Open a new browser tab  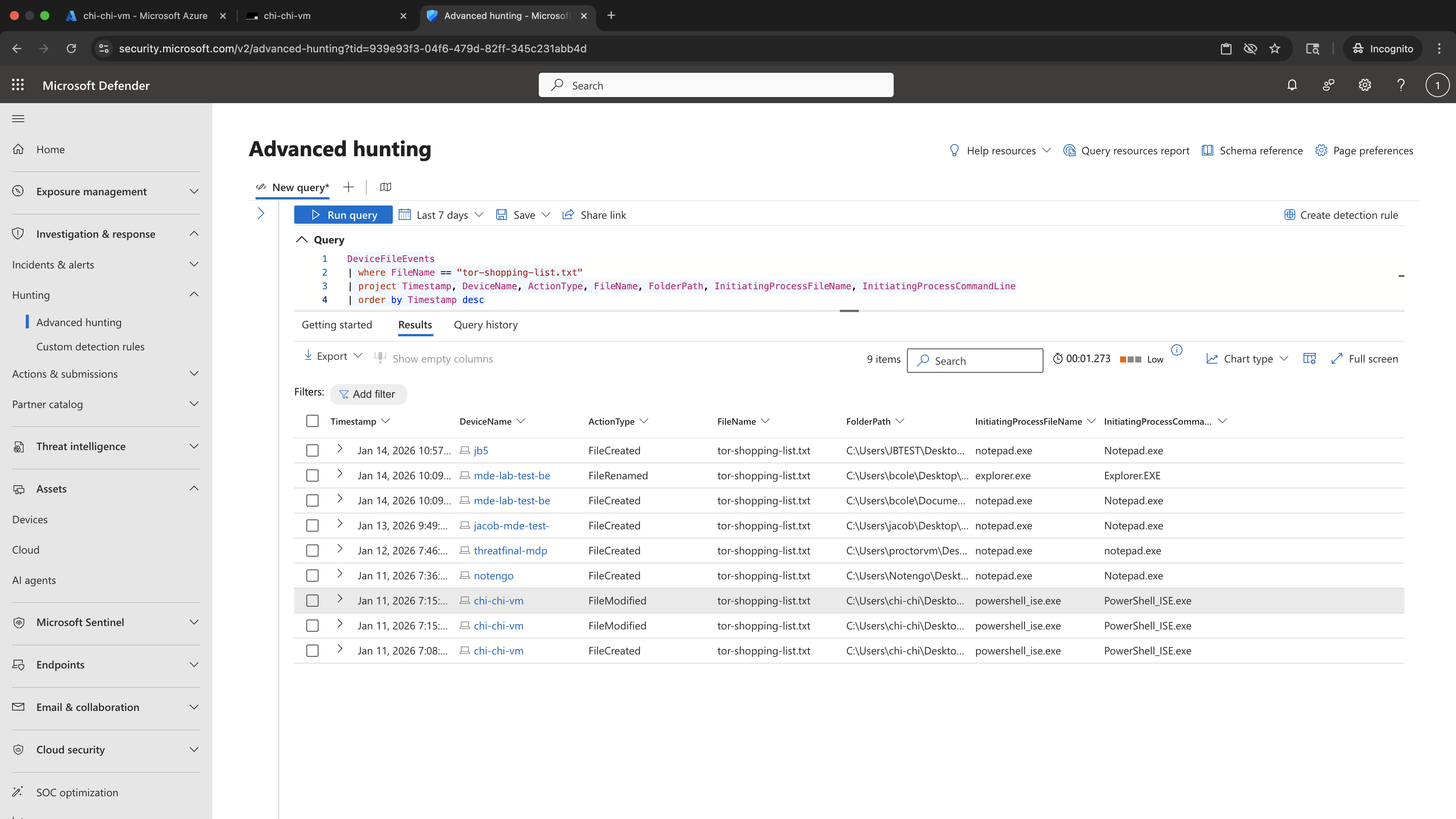click(x=610, y=15)
